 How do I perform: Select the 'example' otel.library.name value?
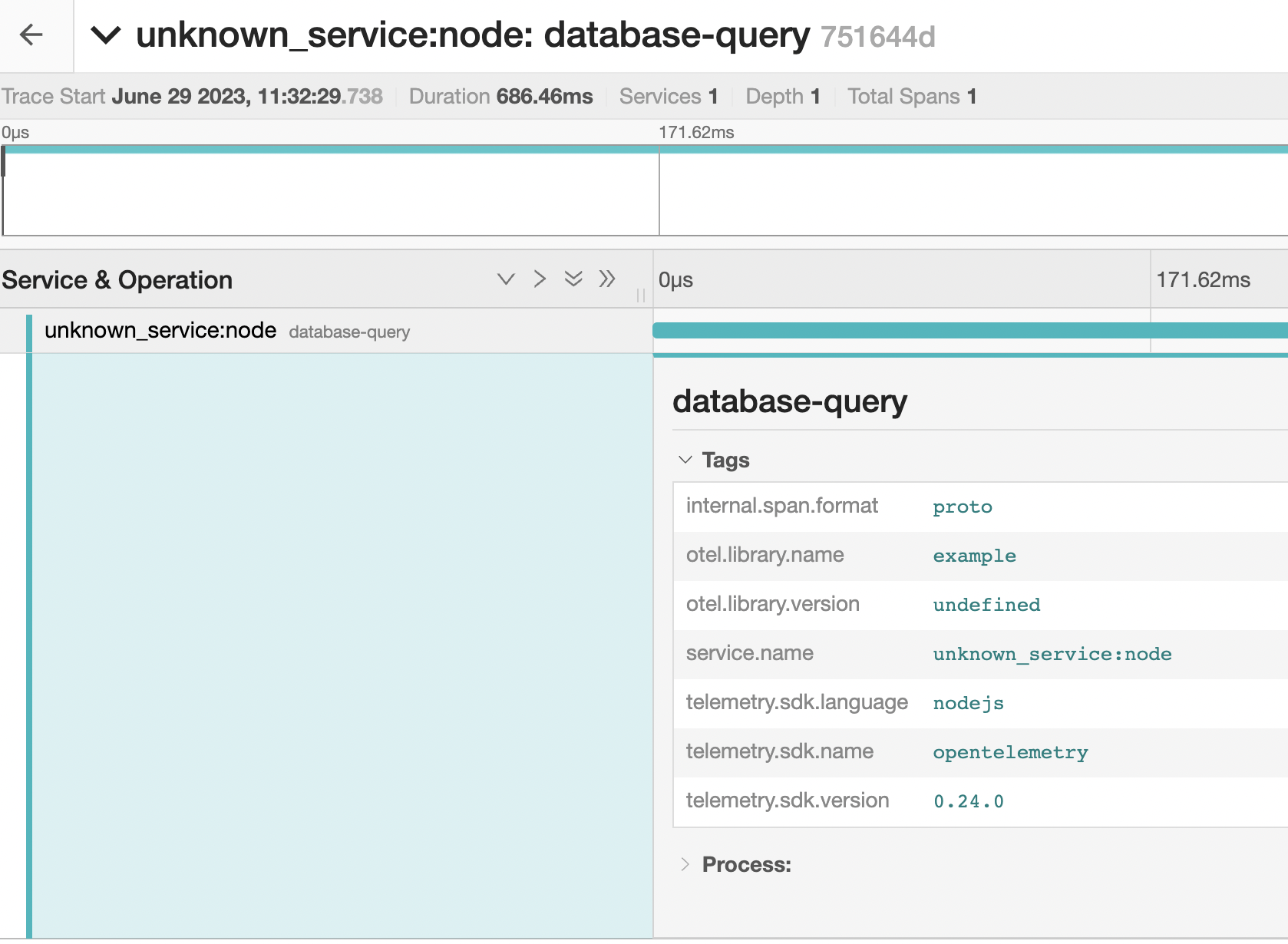click(974, 556)
